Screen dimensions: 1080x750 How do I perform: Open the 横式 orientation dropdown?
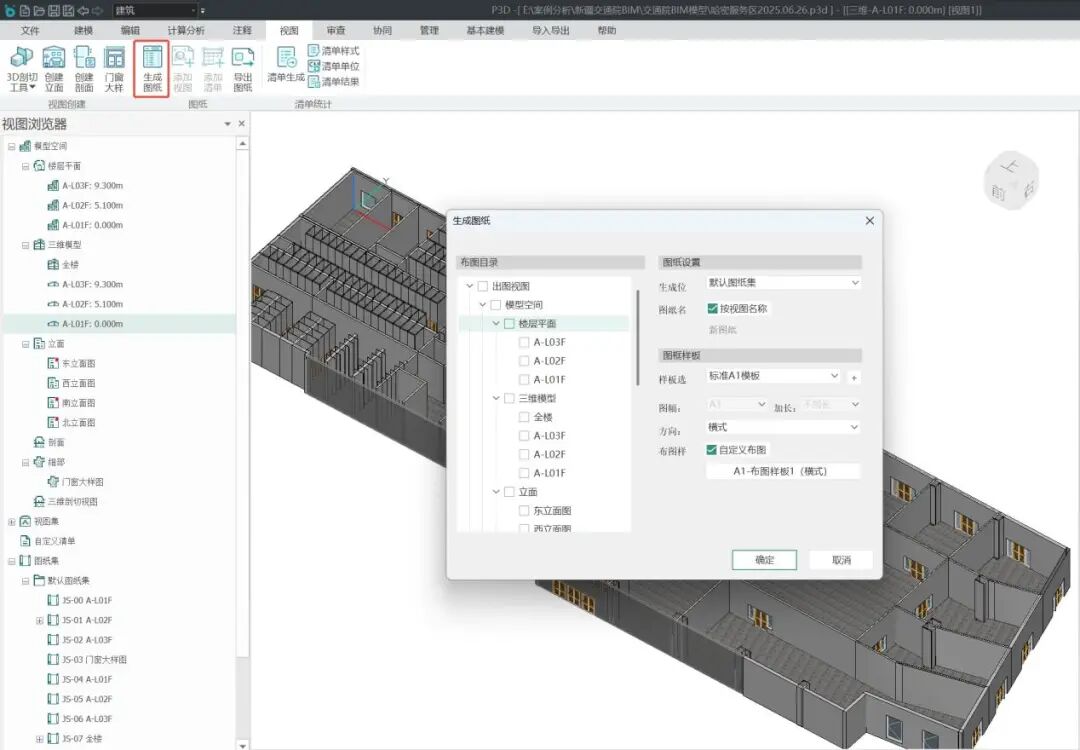[x=783, y=427]
